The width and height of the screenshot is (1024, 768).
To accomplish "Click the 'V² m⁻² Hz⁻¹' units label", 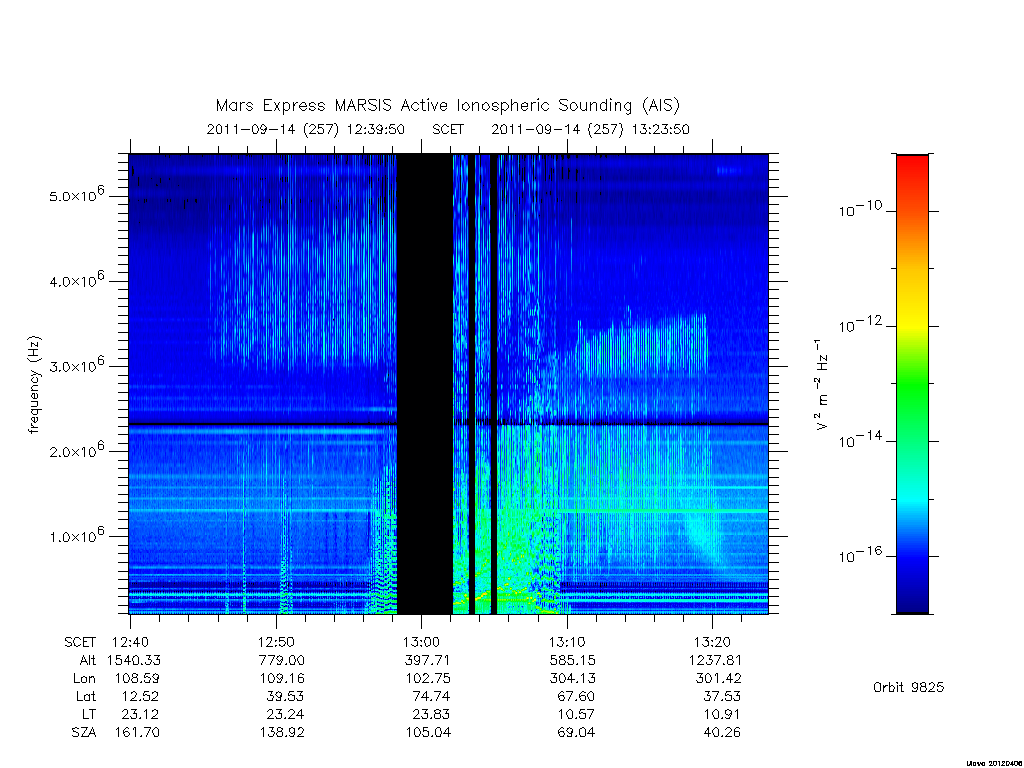I will tap(822, 385).
